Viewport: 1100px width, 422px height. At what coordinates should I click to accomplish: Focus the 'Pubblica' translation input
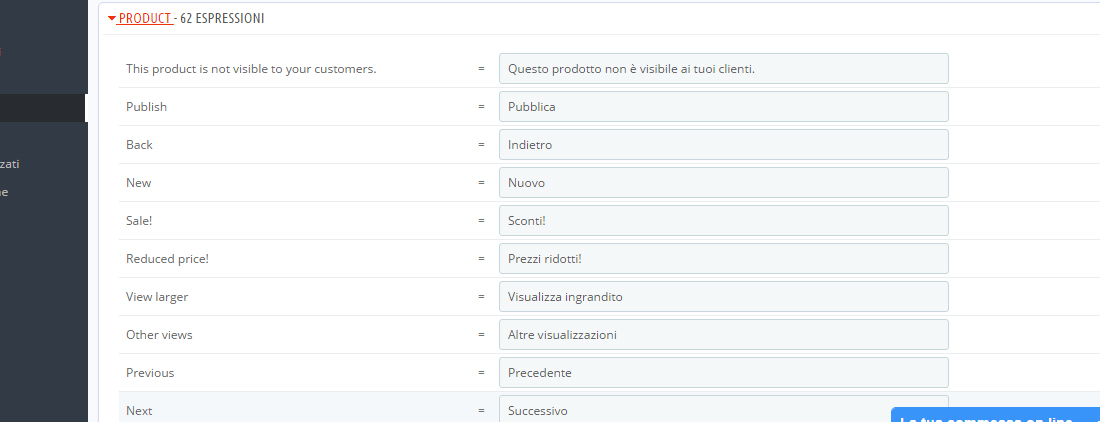[723, 107]
